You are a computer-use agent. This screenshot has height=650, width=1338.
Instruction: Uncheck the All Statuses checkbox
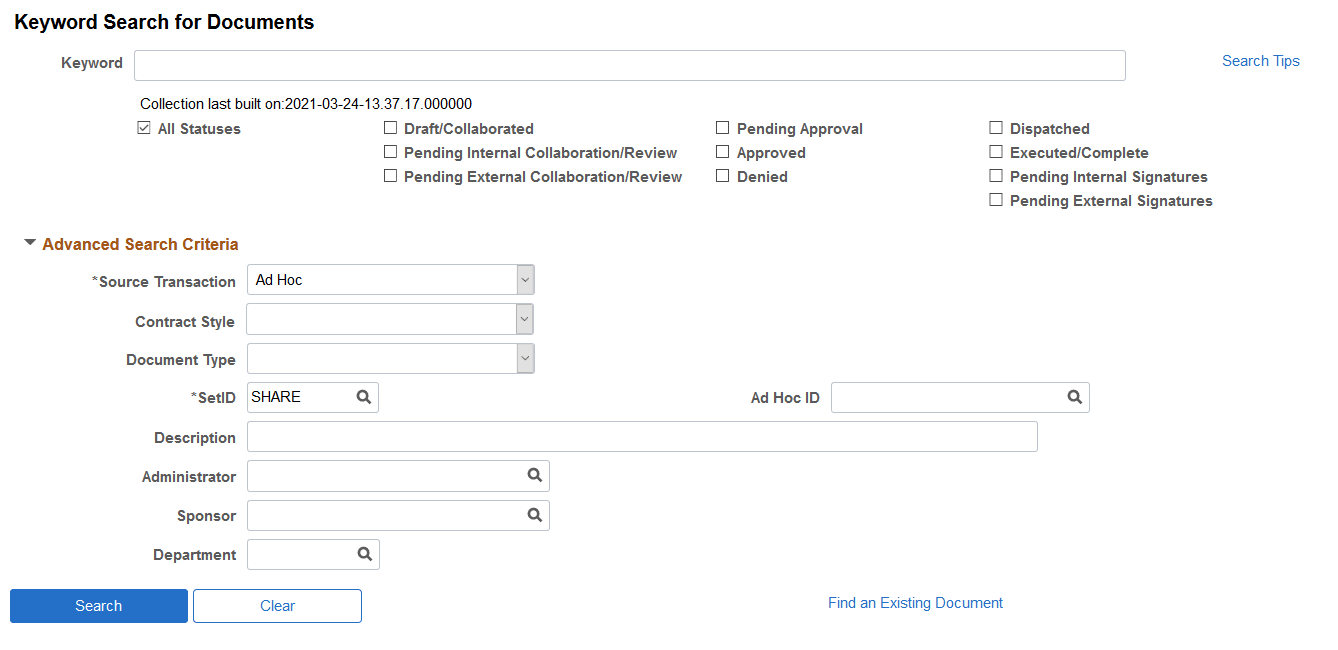[x=145, y=128]
